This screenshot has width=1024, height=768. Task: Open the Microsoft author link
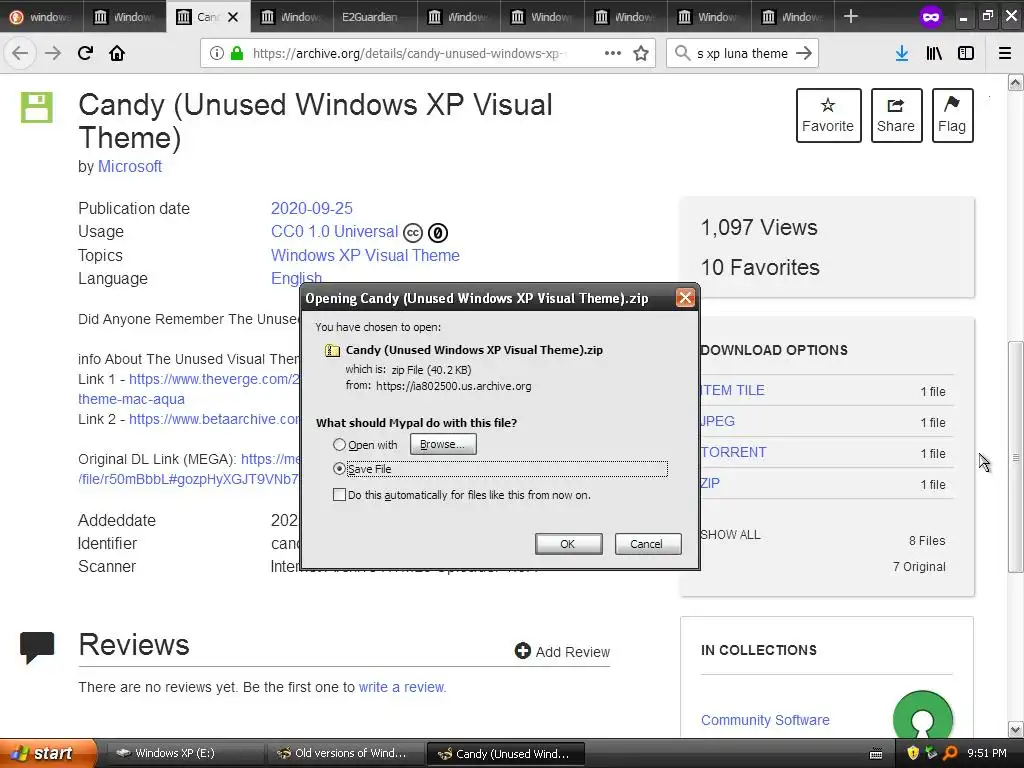click(130, 167)
